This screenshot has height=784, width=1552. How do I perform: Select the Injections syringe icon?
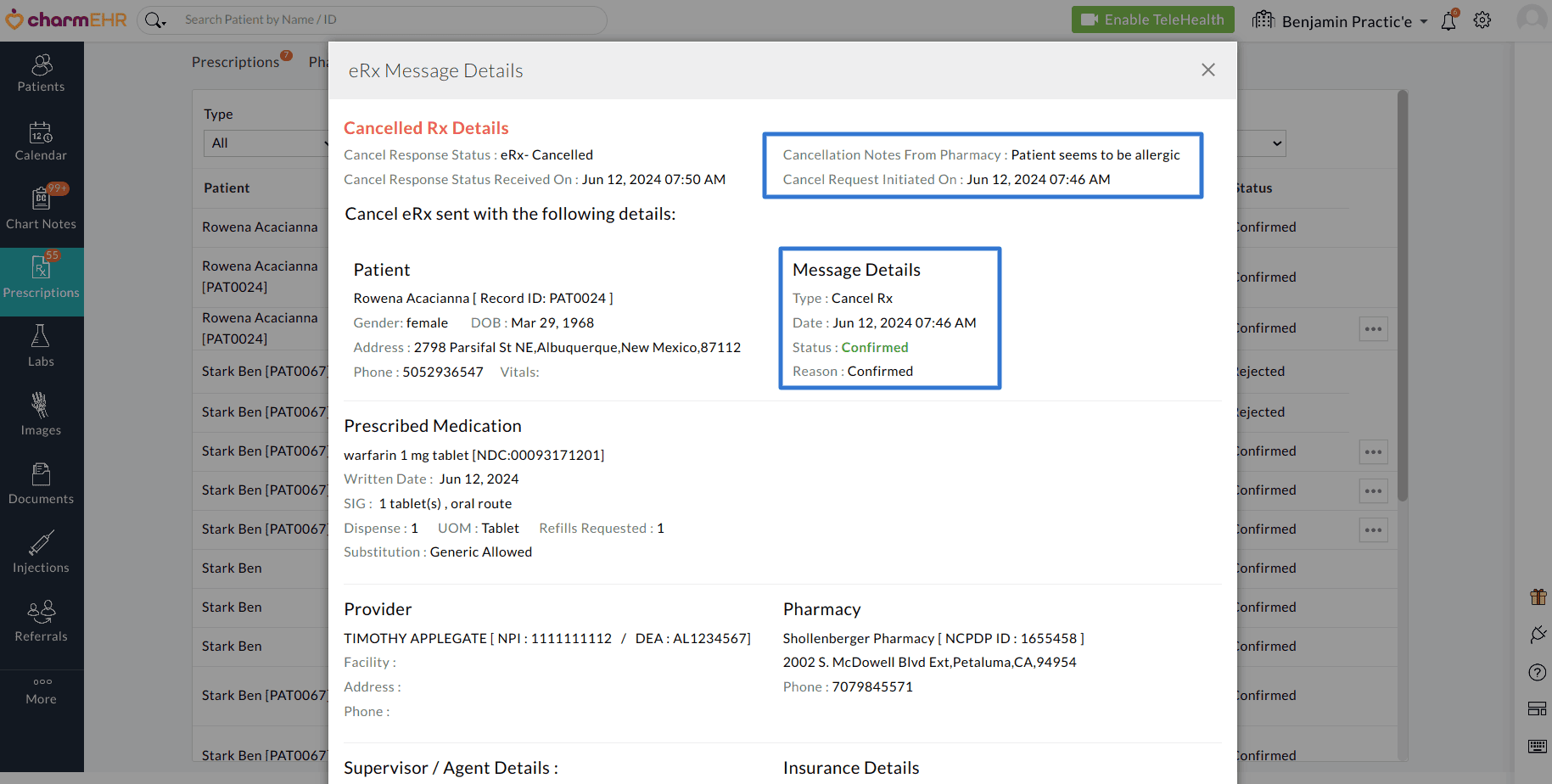coord(41,551)
